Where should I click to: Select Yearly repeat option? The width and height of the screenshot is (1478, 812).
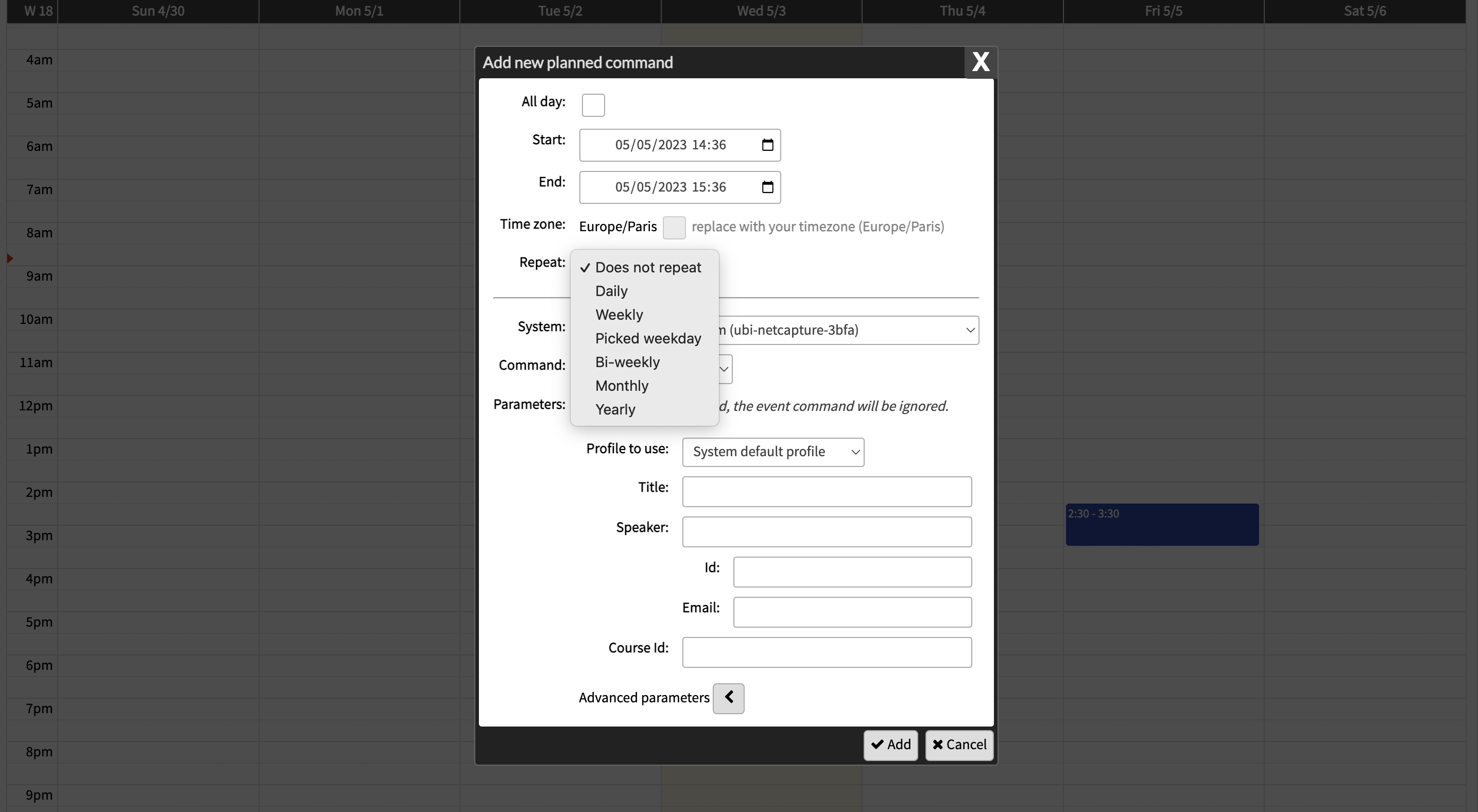point(644,409)
